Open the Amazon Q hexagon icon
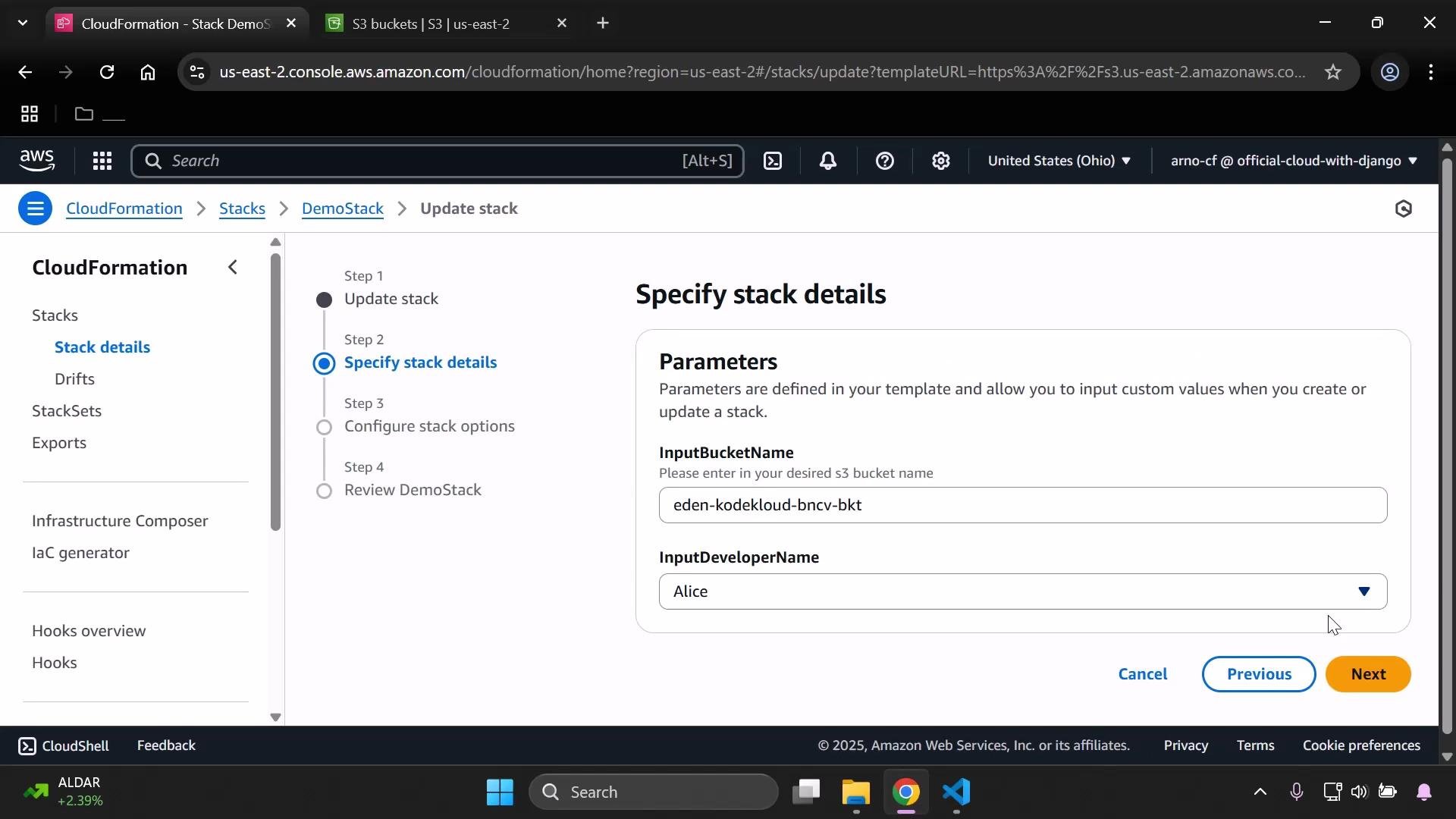The height and width of the screenshot is (819, 1456). 1404,209
